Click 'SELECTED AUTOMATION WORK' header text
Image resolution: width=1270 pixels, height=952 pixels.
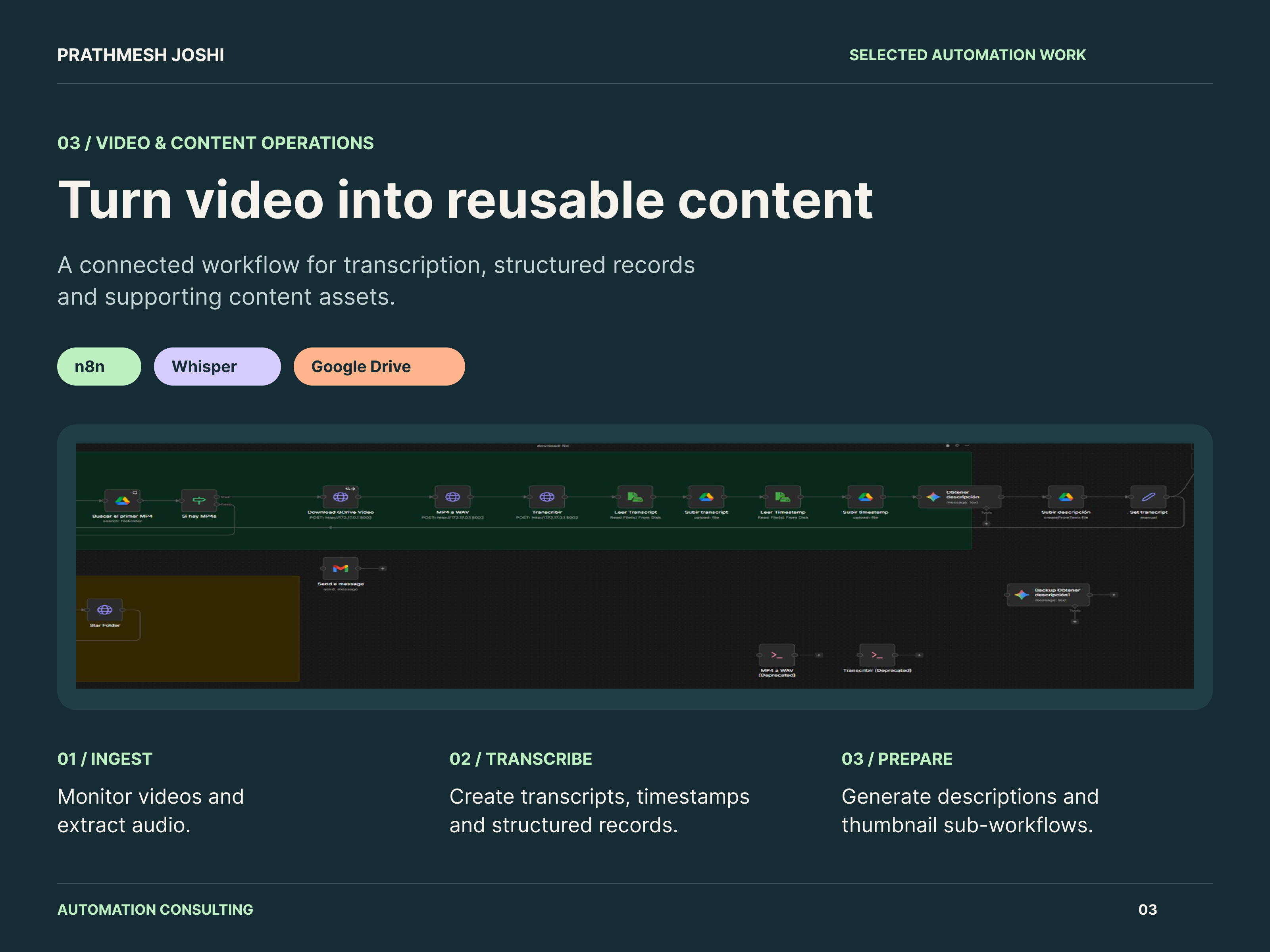(968, 55)
